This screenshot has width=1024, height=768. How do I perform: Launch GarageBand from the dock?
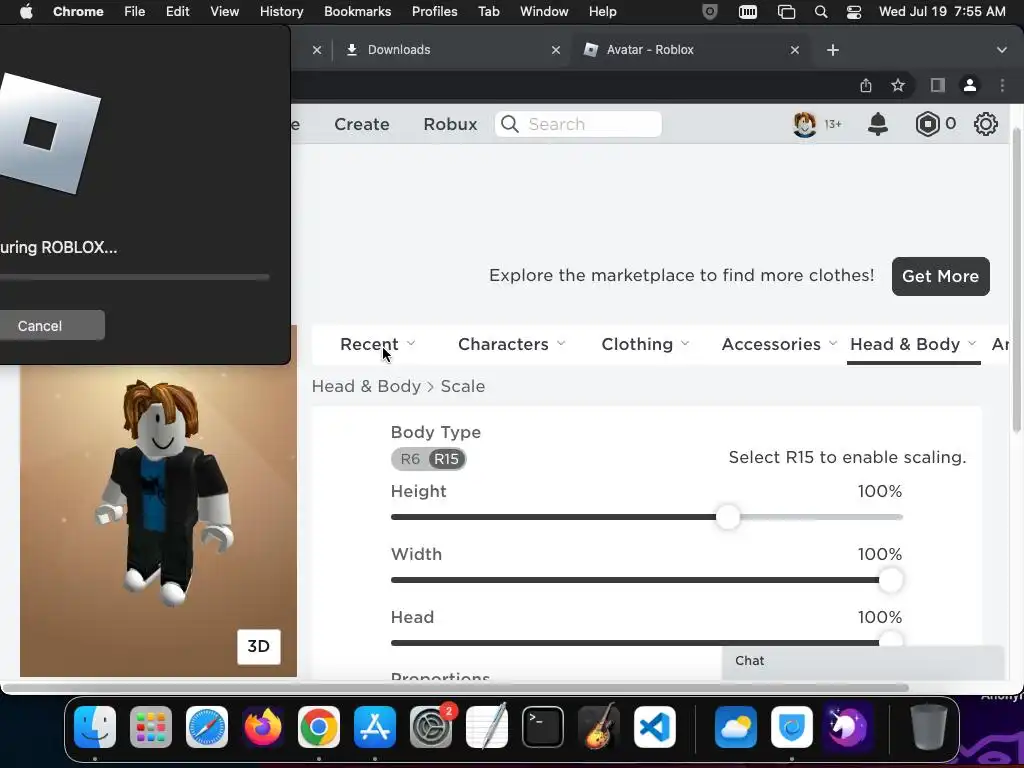pyautogui.click(x=599, y=727)
